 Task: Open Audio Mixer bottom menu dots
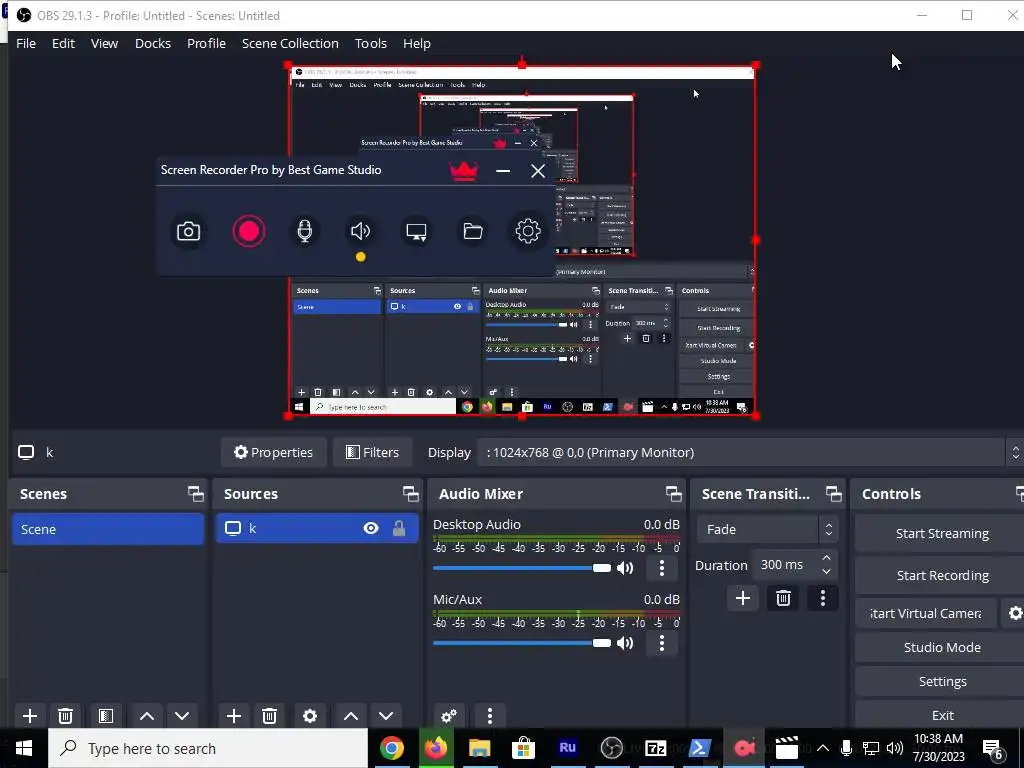coord(490,716)
